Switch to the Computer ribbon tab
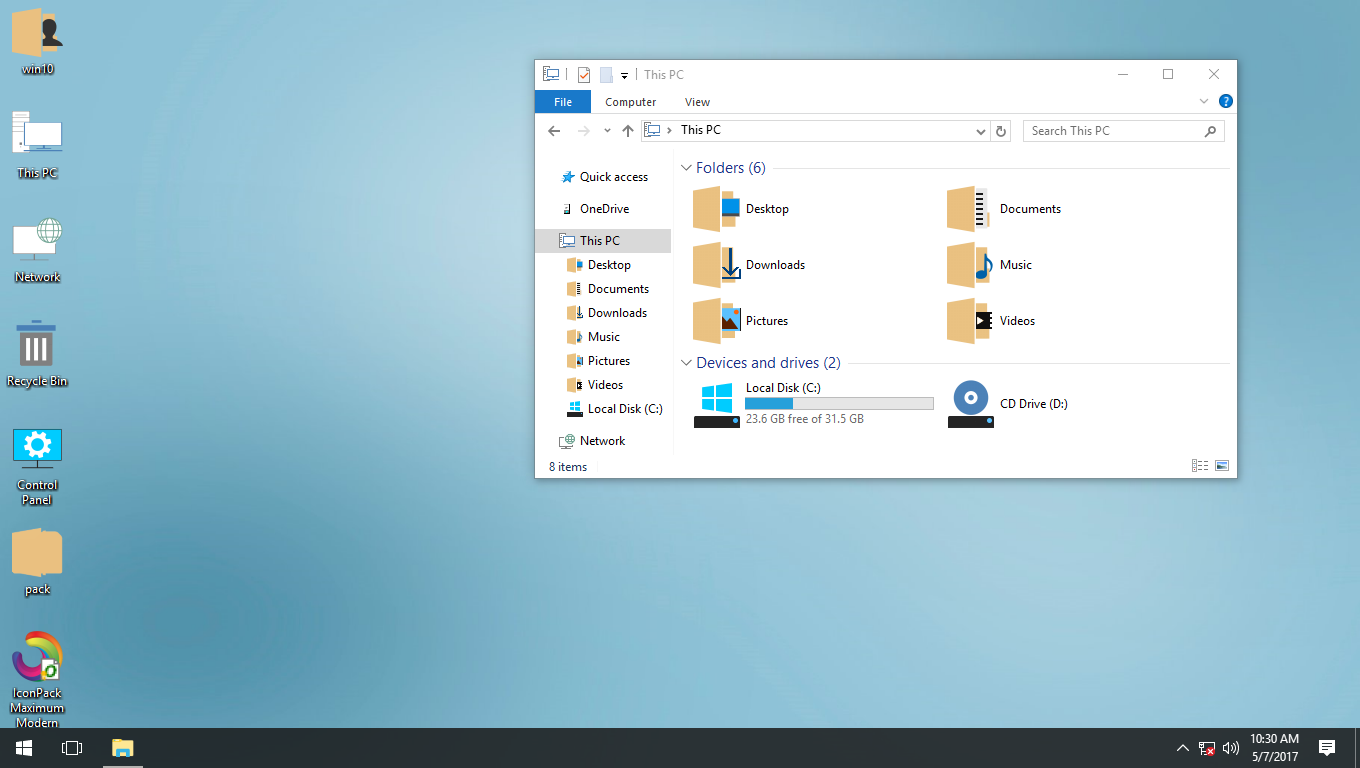 [630, 101]
